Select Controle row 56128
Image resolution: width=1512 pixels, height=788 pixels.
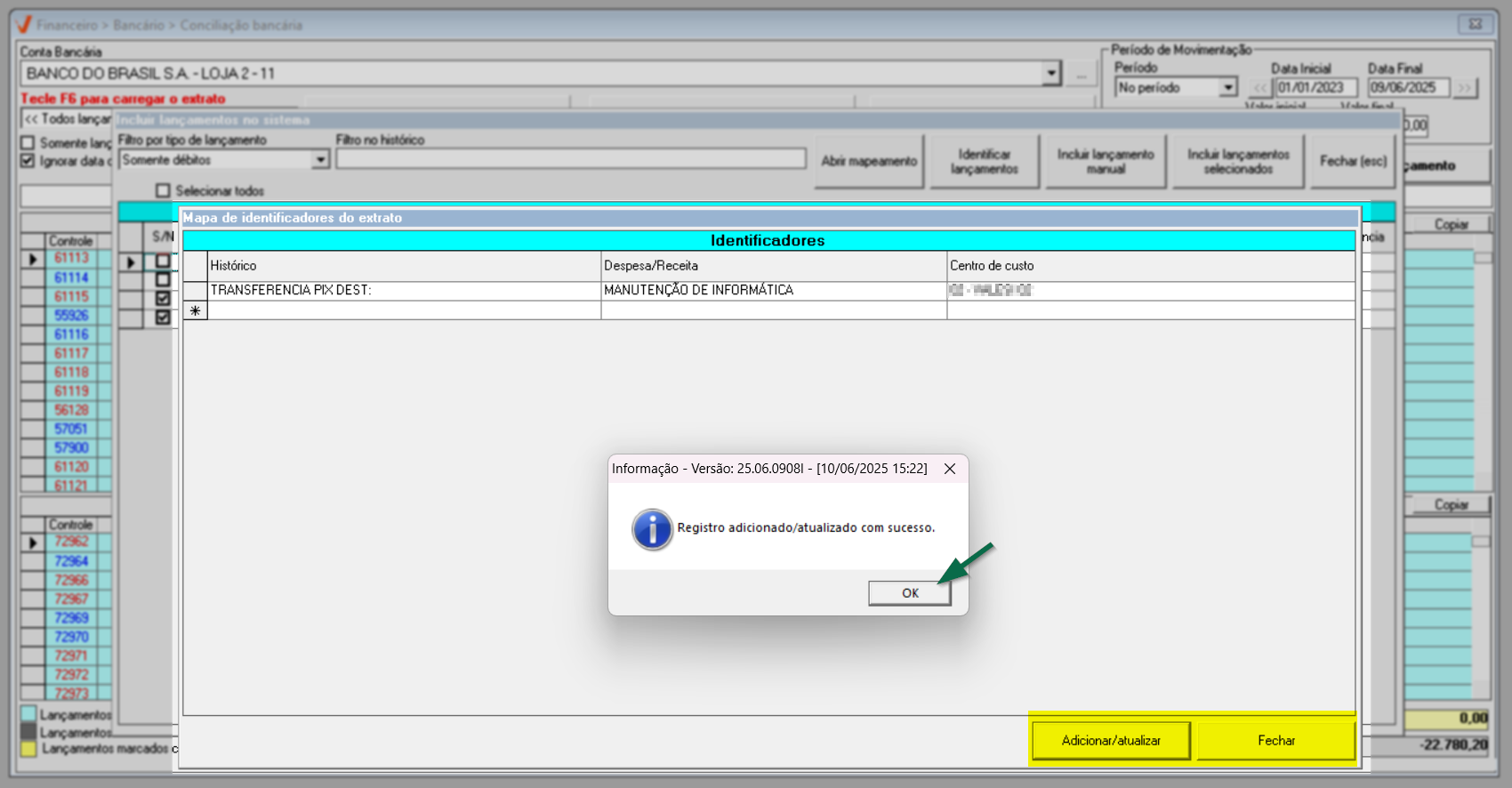[72, 410]
